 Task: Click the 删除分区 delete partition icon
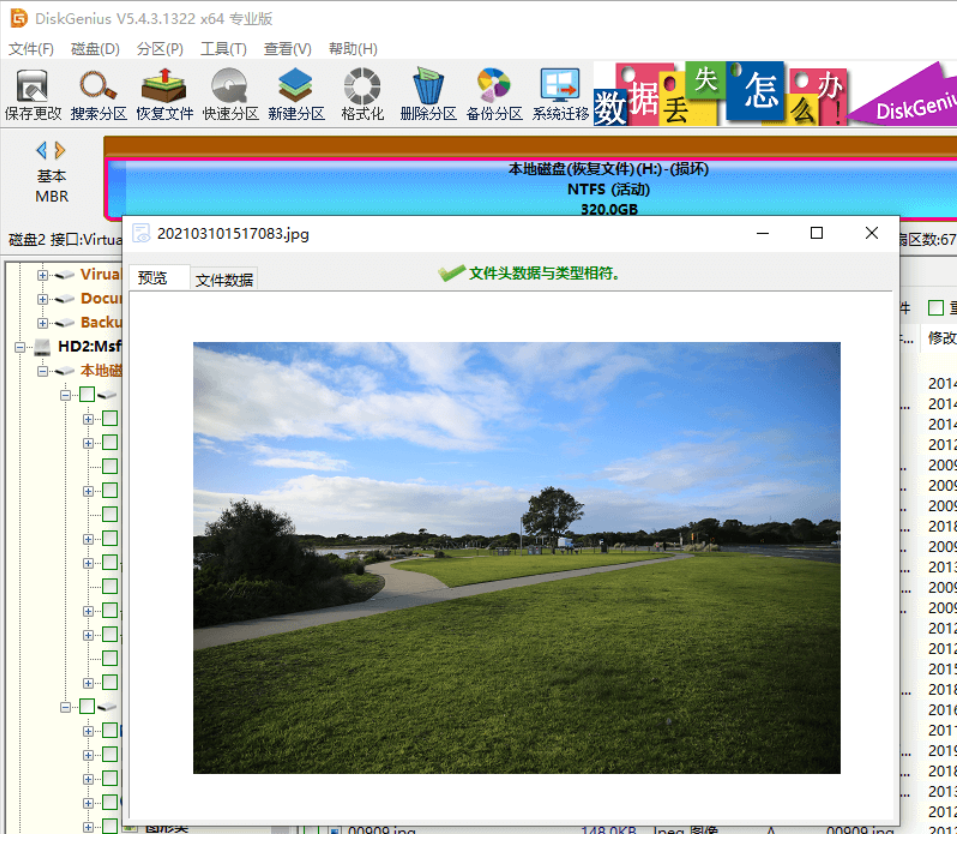428,95
